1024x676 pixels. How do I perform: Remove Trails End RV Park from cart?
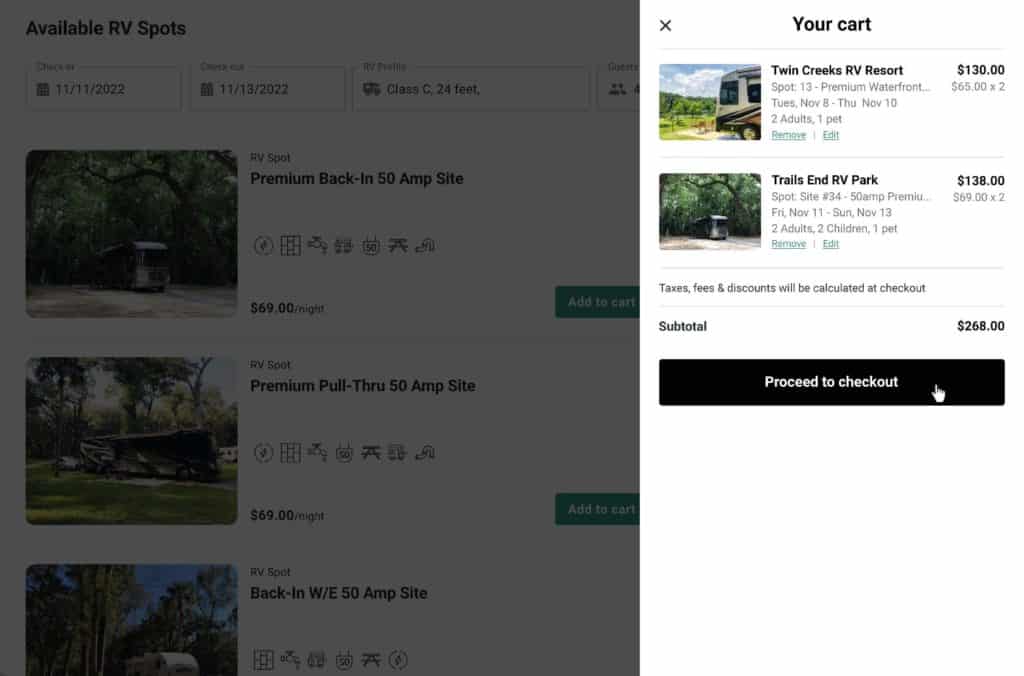point(788,244)
